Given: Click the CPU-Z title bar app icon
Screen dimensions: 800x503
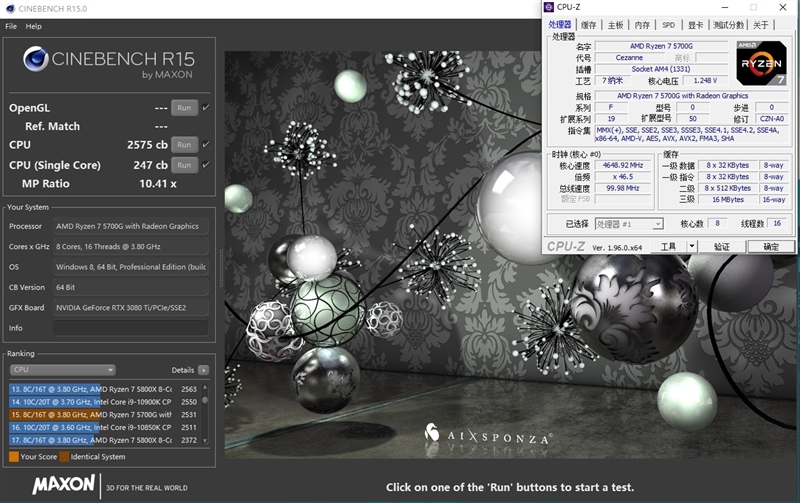Looking at the screenshot, I should 549,7.
